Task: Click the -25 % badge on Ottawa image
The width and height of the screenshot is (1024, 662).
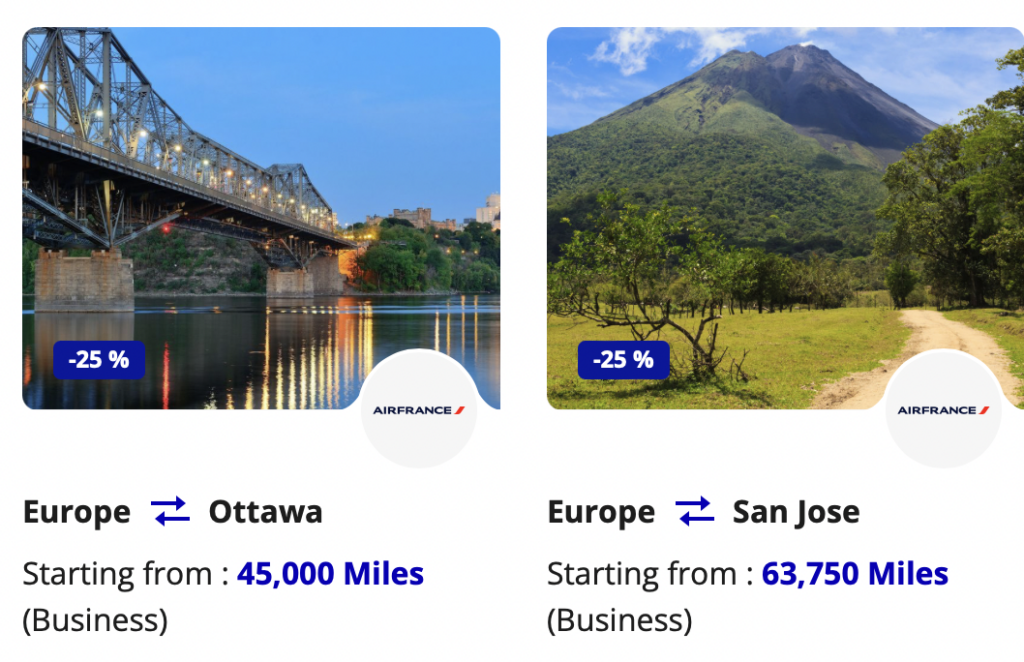Action: [x=99, y=360]
